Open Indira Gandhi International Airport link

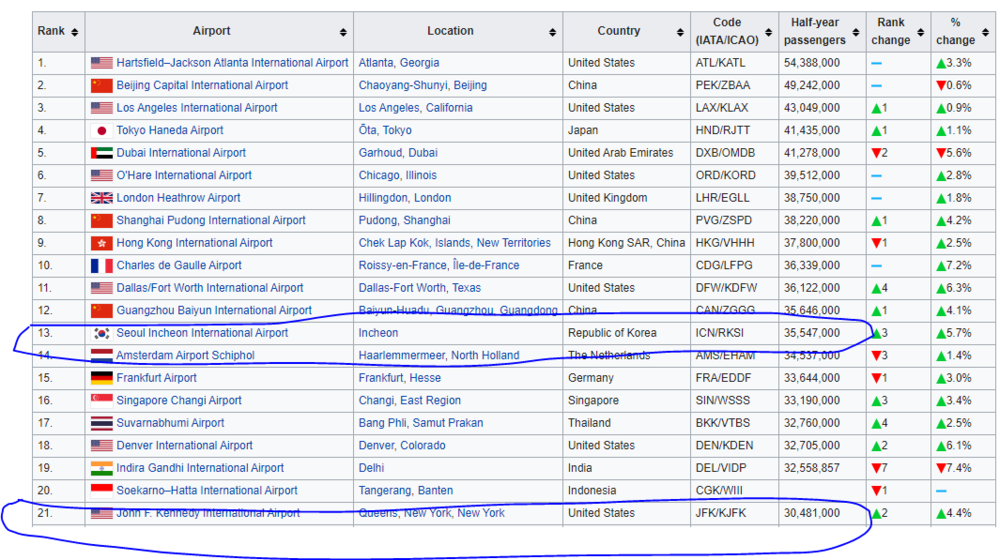click(x=200, y=468)
